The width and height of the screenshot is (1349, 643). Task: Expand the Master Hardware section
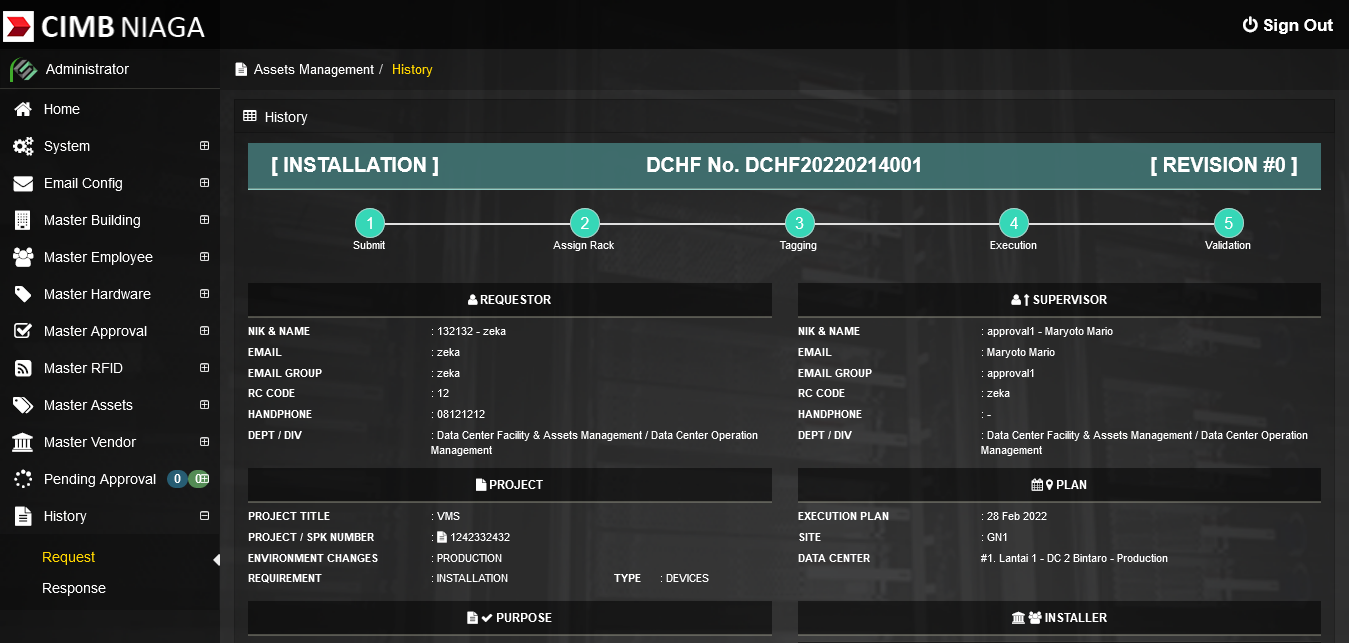(x=204, y=294)
